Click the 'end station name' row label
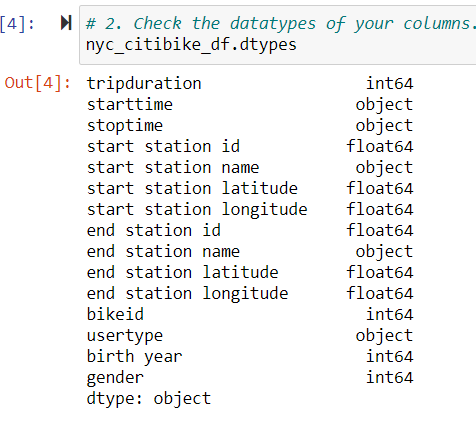The height and width of the screenshot is (422, 476). coord(163,251)
